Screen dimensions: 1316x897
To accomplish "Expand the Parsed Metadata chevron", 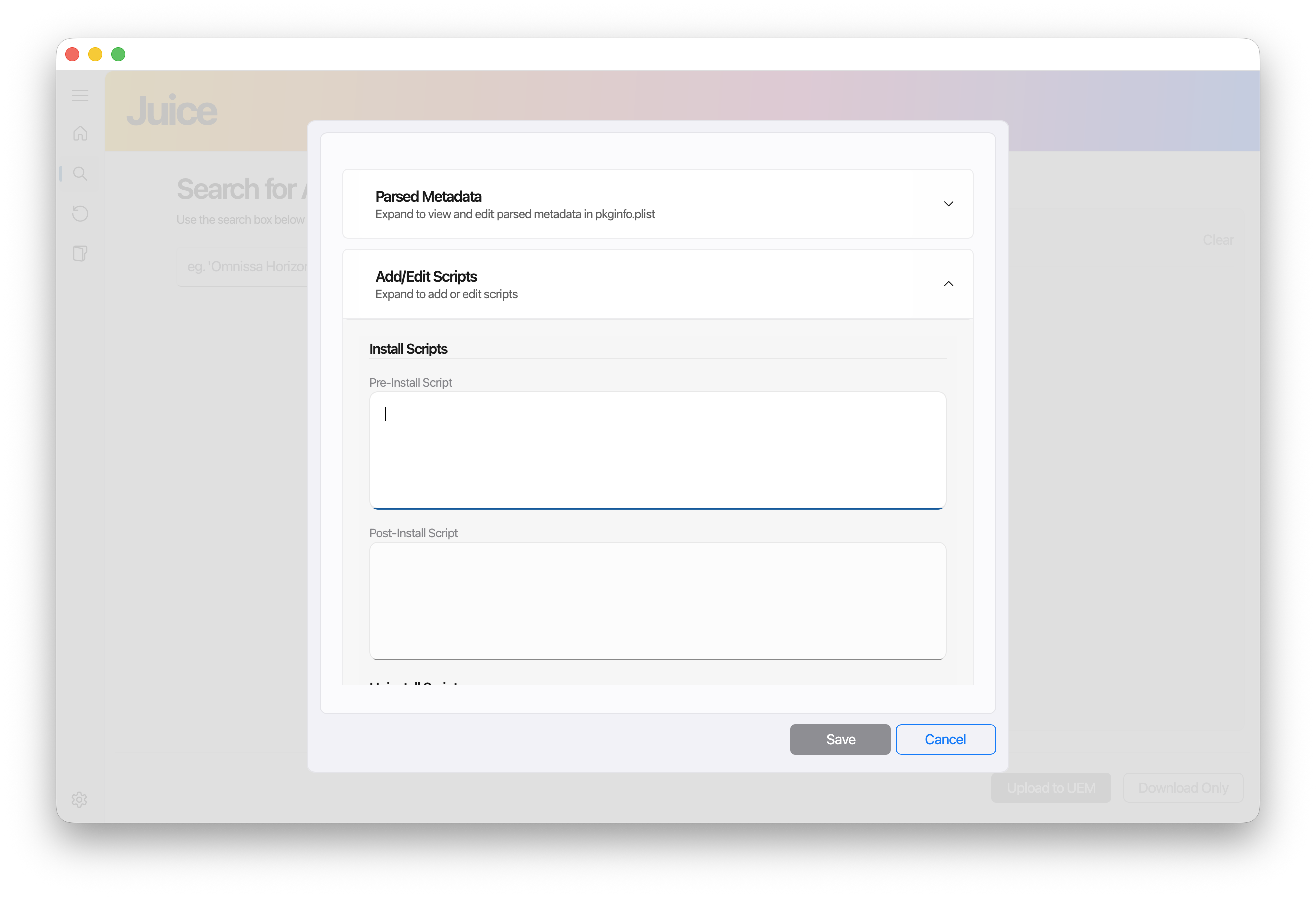I will click(948, 204).
